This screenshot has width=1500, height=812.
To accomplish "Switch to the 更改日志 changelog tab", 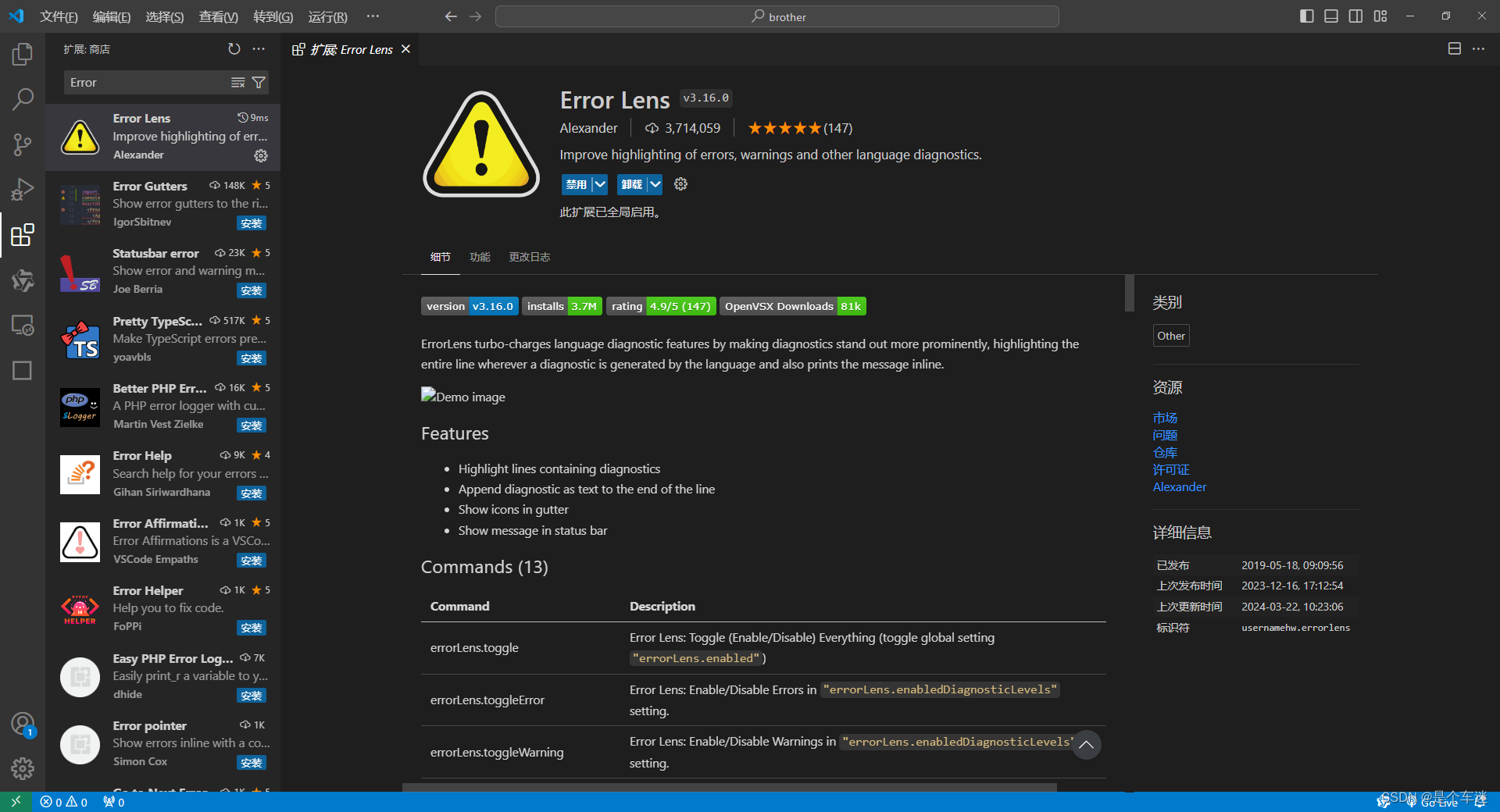I will 530,257.
